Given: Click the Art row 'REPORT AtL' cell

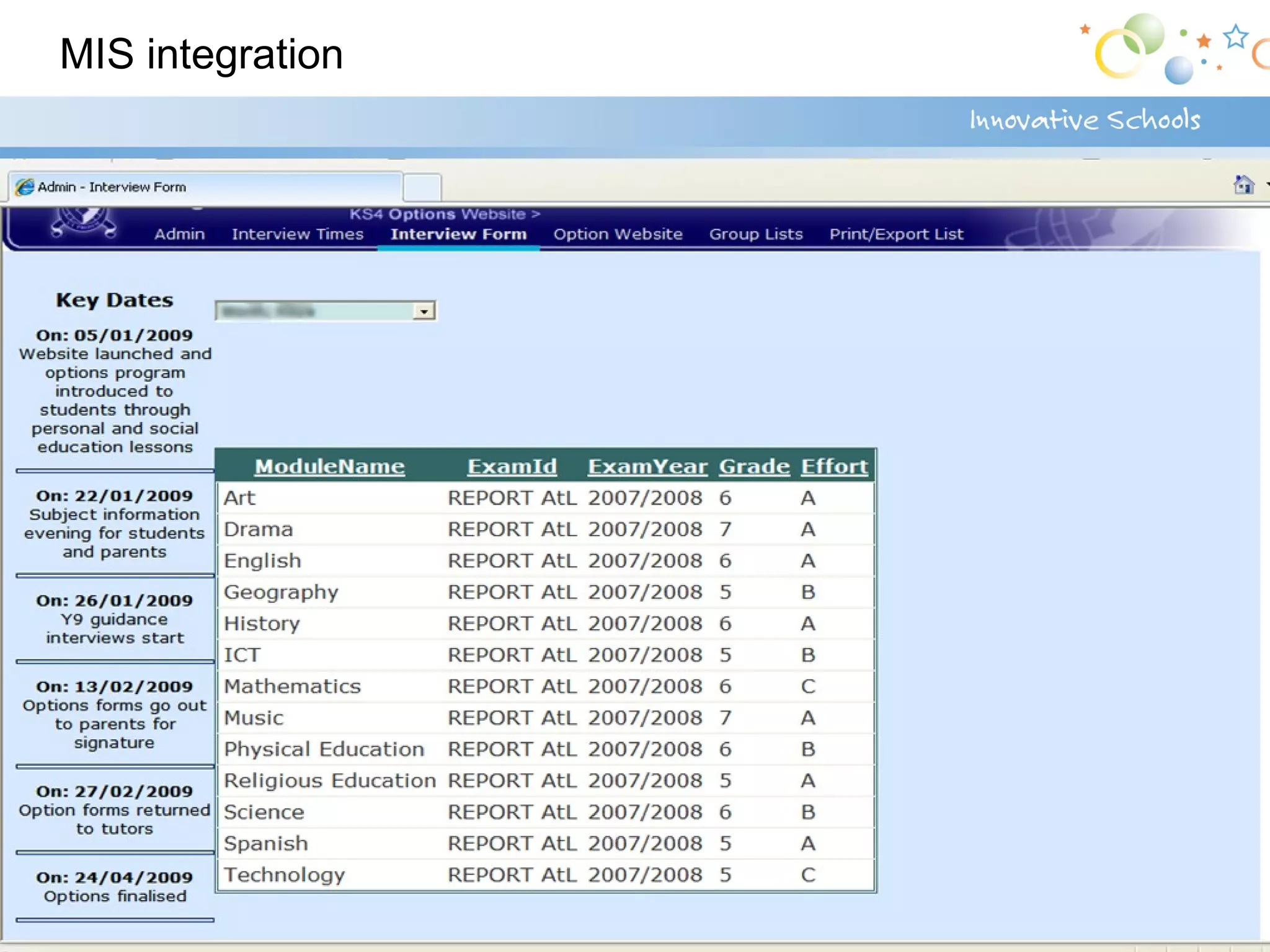Looking at the screenshot, I should (x=512, y=498).
